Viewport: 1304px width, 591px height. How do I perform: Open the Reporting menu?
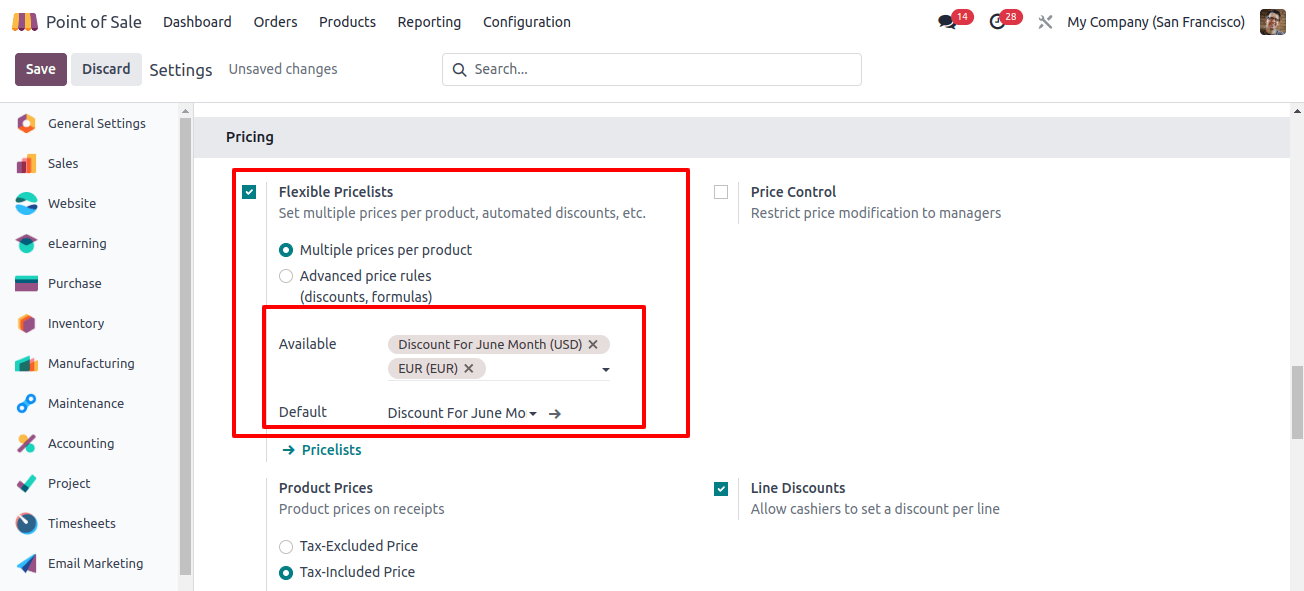[x=429, y=22]
